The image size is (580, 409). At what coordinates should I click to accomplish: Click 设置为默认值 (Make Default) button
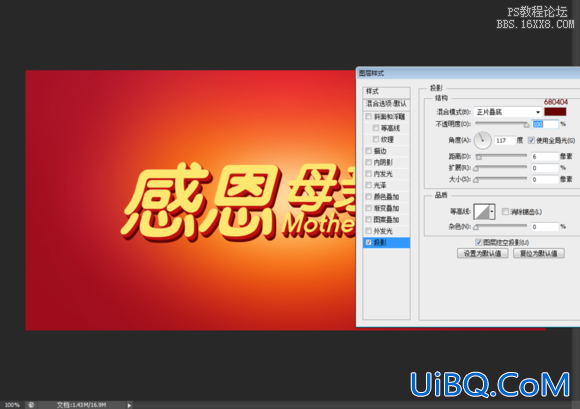482,253
